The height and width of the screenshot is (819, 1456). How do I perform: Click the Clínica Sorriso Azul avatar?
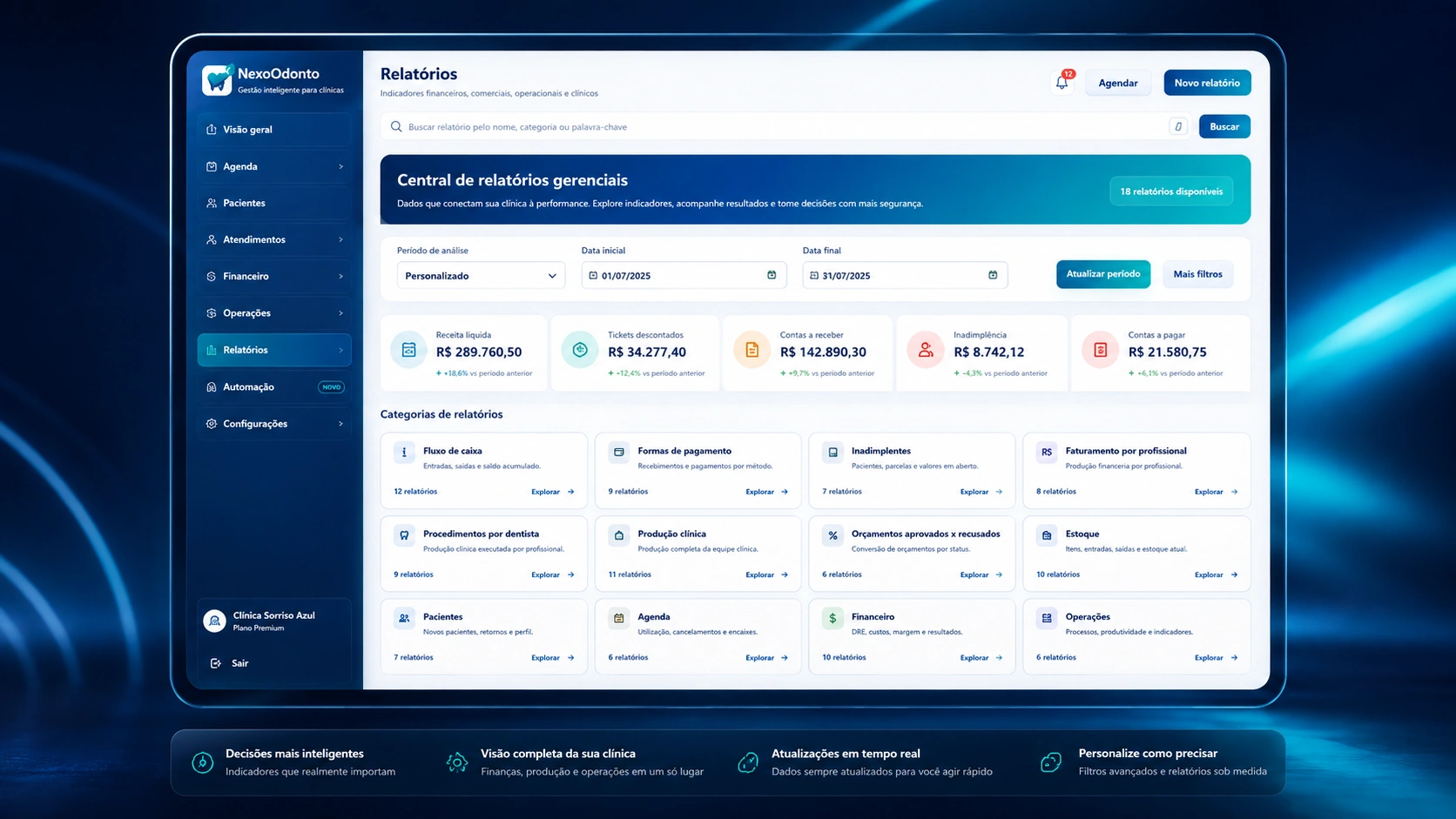[x=214, y=621]
